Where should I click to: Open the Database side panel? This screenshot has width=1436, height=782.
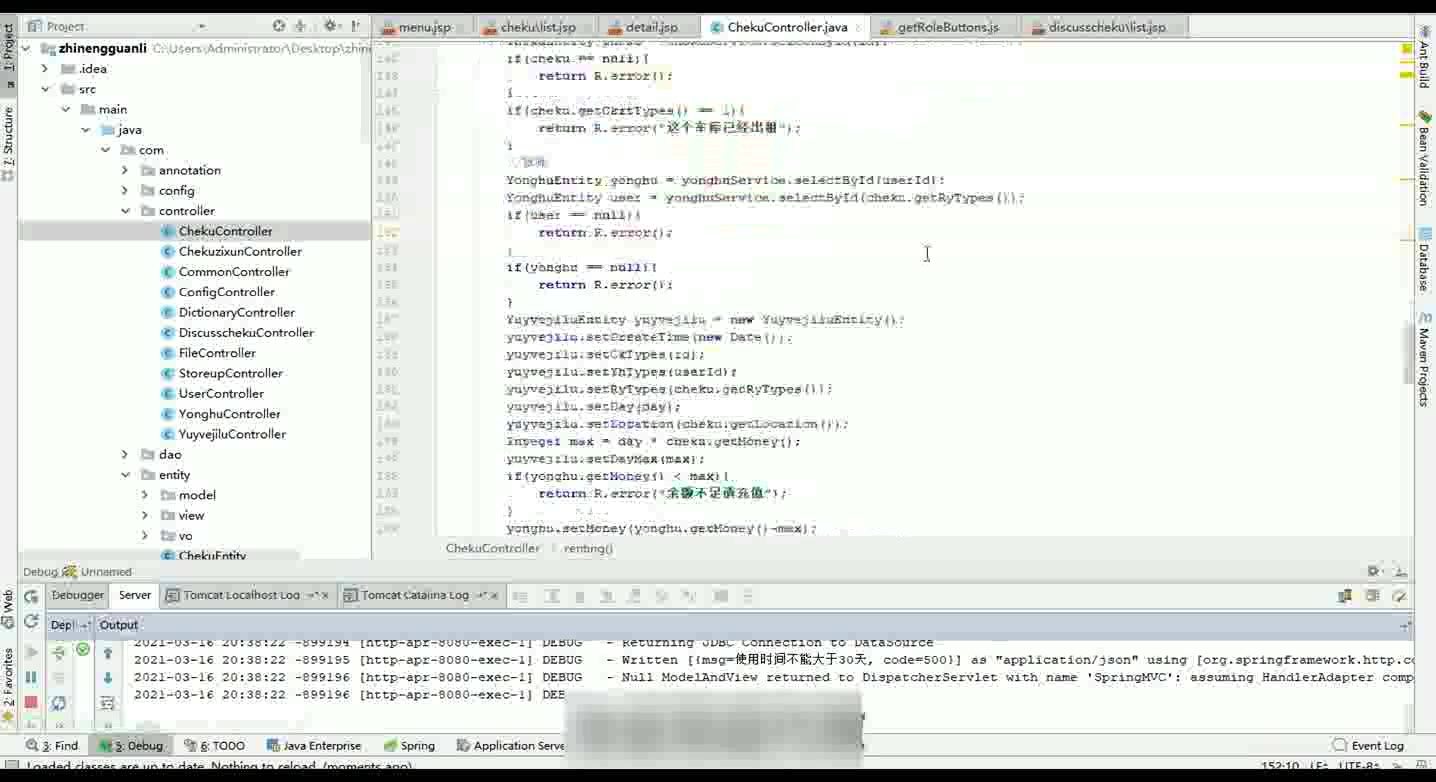pos(1424,262)
